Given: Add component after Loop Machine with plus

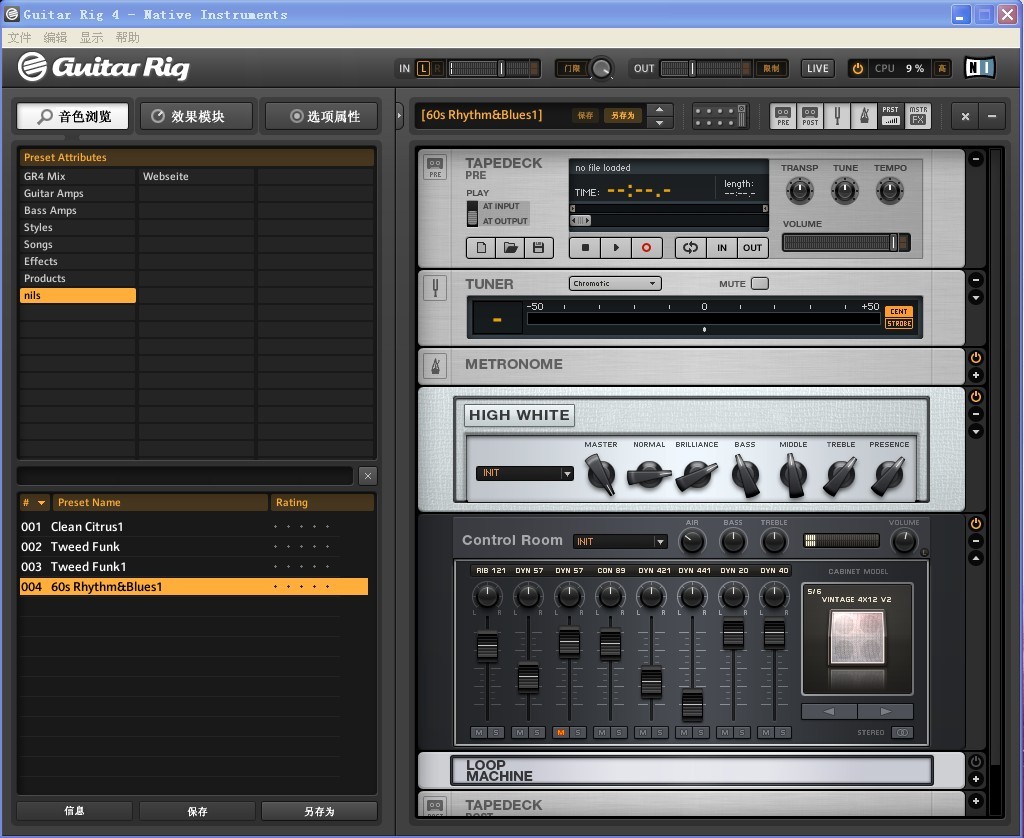Looking at the screenshot, I should tap(976, 779).
